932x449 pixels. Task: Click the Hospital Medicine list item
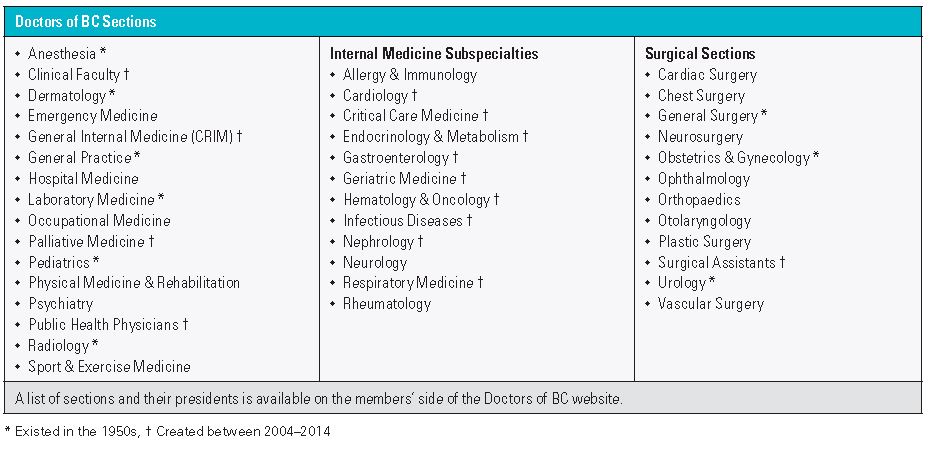click(83, 179)
